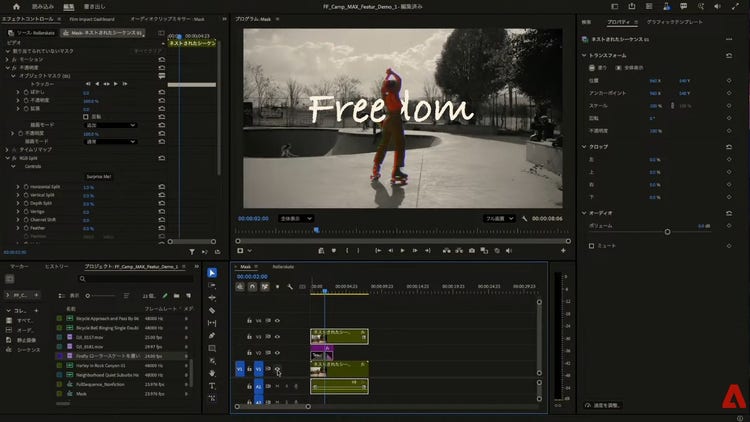Select the Type tool
750x422 pixels.
pos(212,386)
